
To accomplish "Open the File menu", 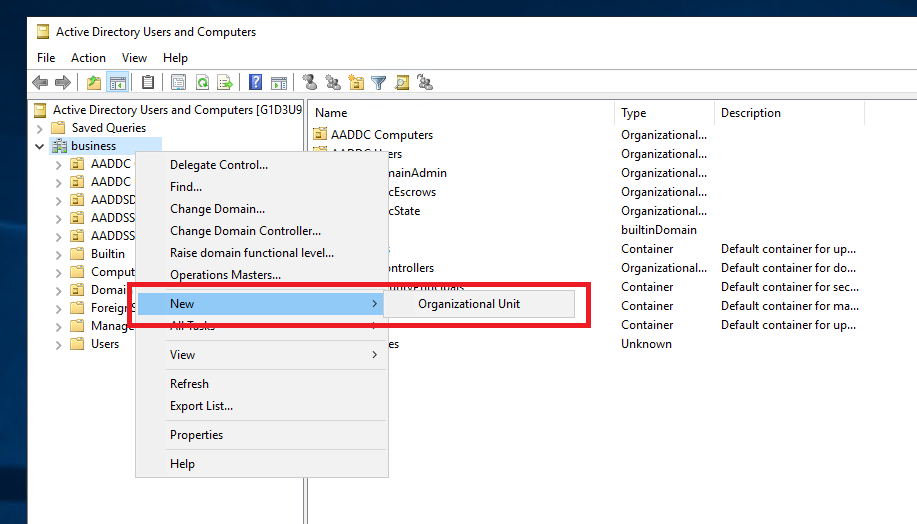I will point(46,58).
